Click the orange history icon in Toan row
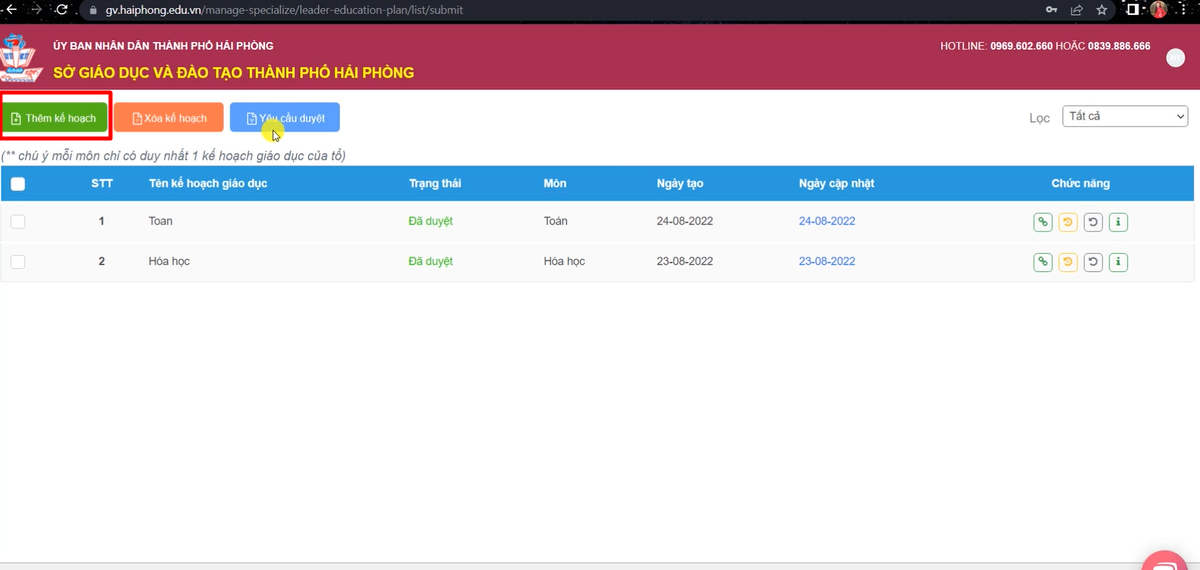The width and height of the screenshot is (1200, 570). pos(1068,222)
